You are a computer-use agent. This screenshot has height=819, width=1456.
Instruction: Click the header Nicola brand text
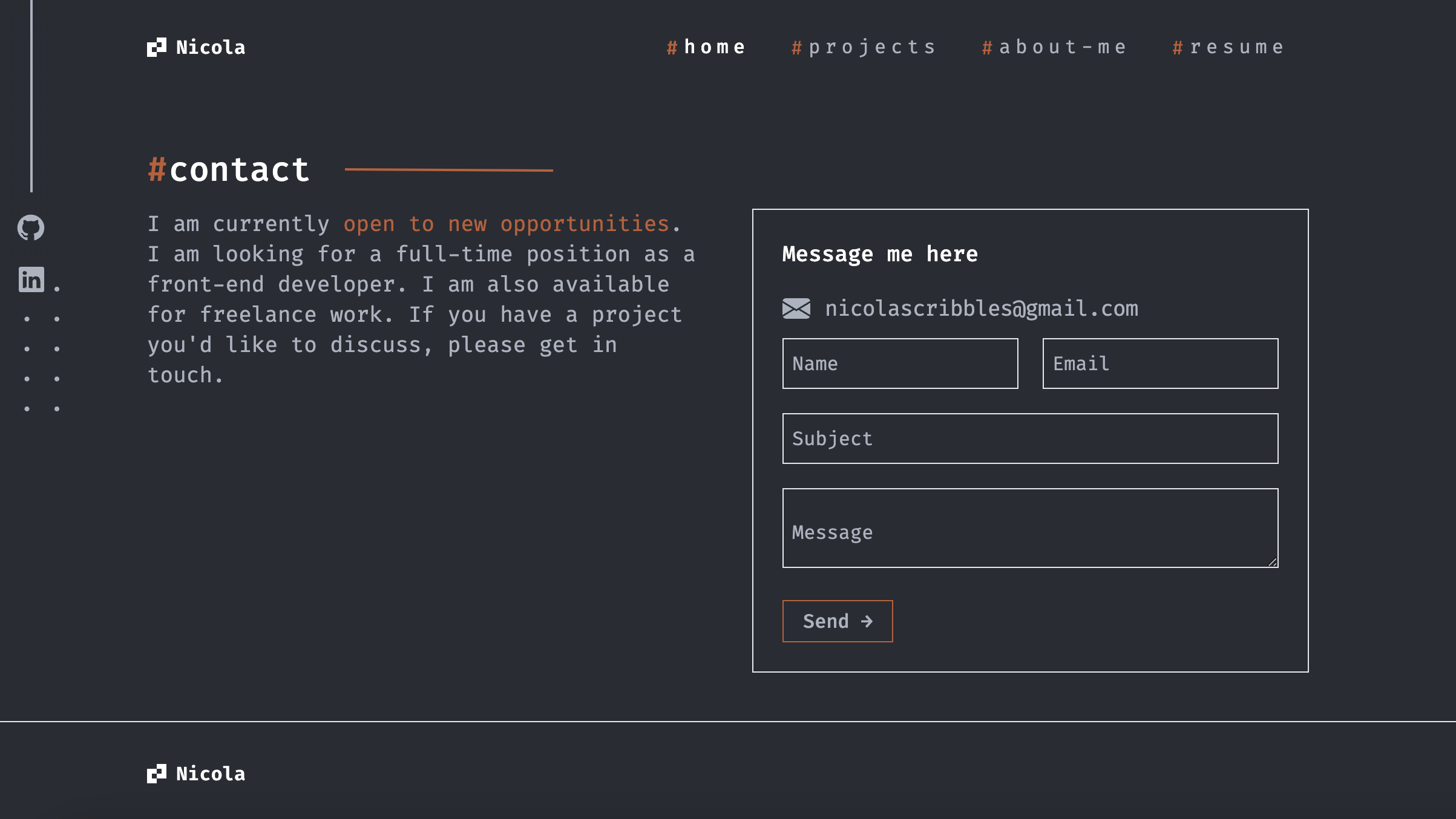[x=211, y=47]
